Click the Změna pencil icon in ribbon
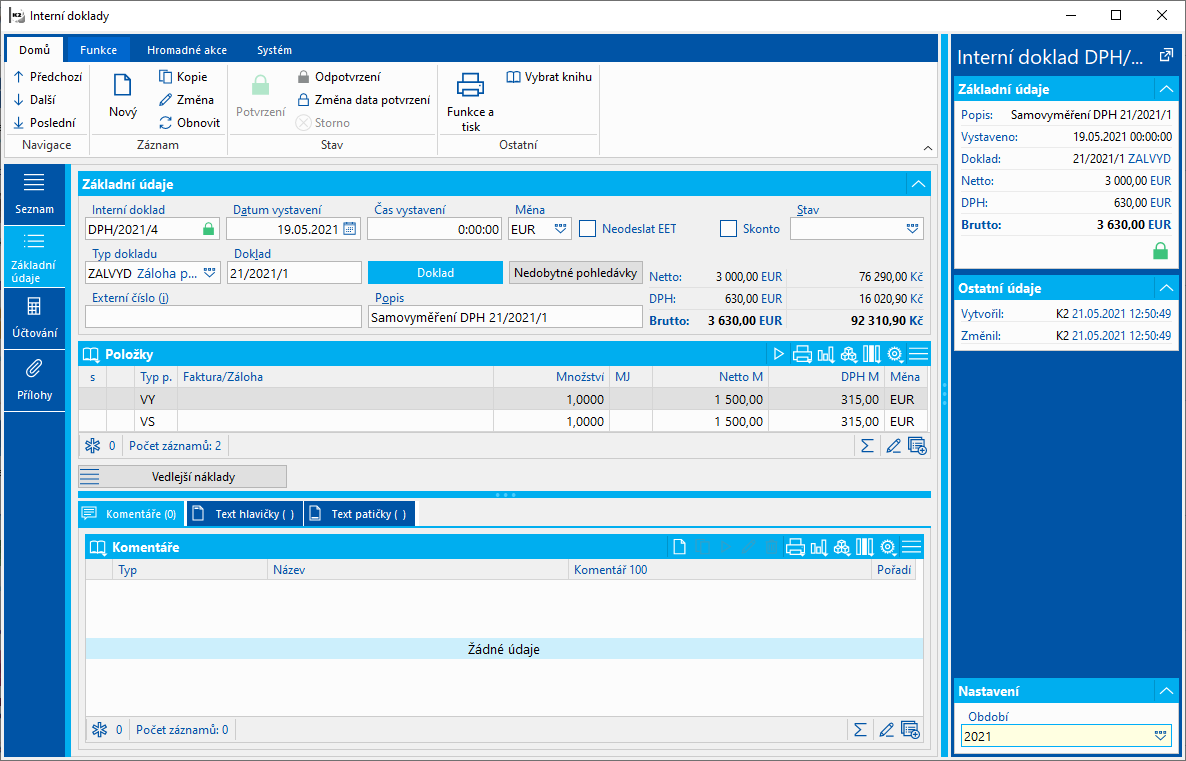This screenshot has width=1186, height=761. 166,99
